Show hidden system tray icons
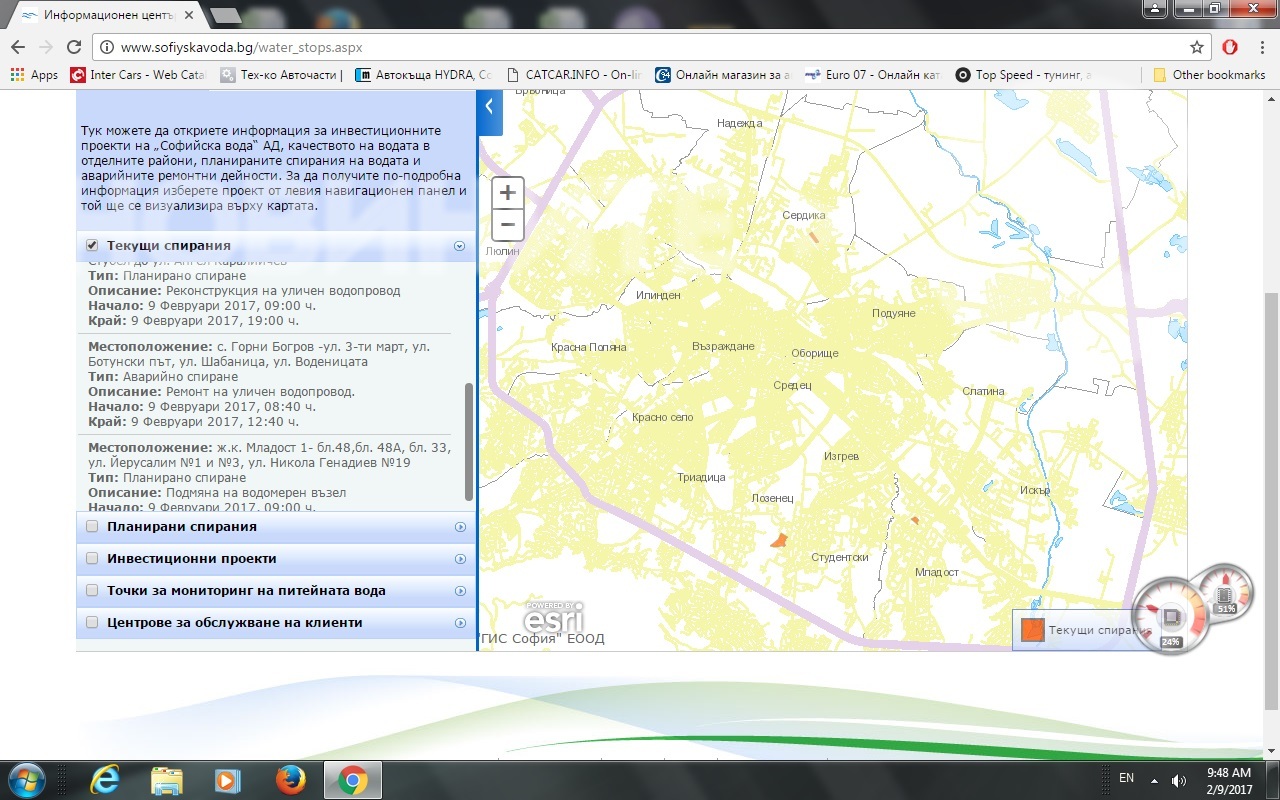The height and width of the screenshot is (800, 1280). [x=1154, y=780]
